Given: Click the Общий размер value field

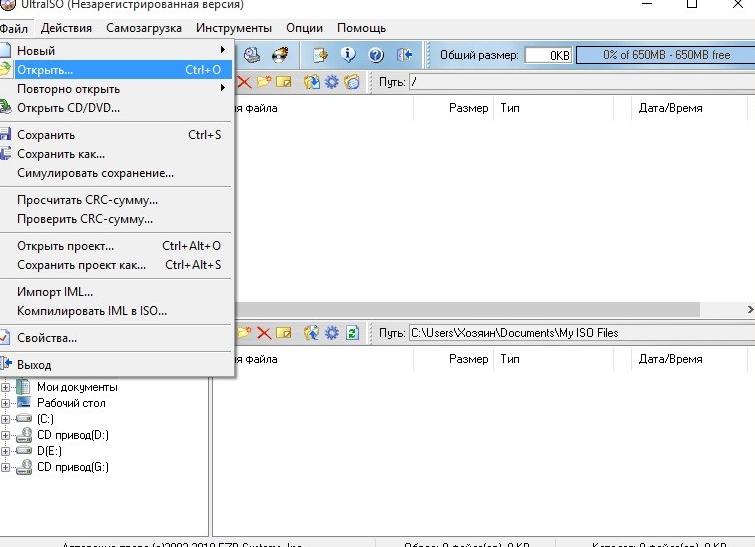Looking at the screenshot, I should click(x=548, y=55).
